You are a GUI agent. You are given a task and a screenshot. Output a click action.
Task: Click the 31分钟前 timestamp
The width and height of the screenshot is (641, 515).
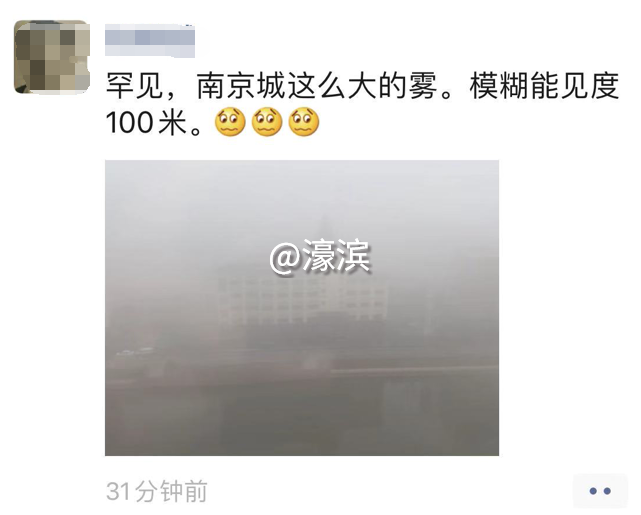tap(157, 491)
